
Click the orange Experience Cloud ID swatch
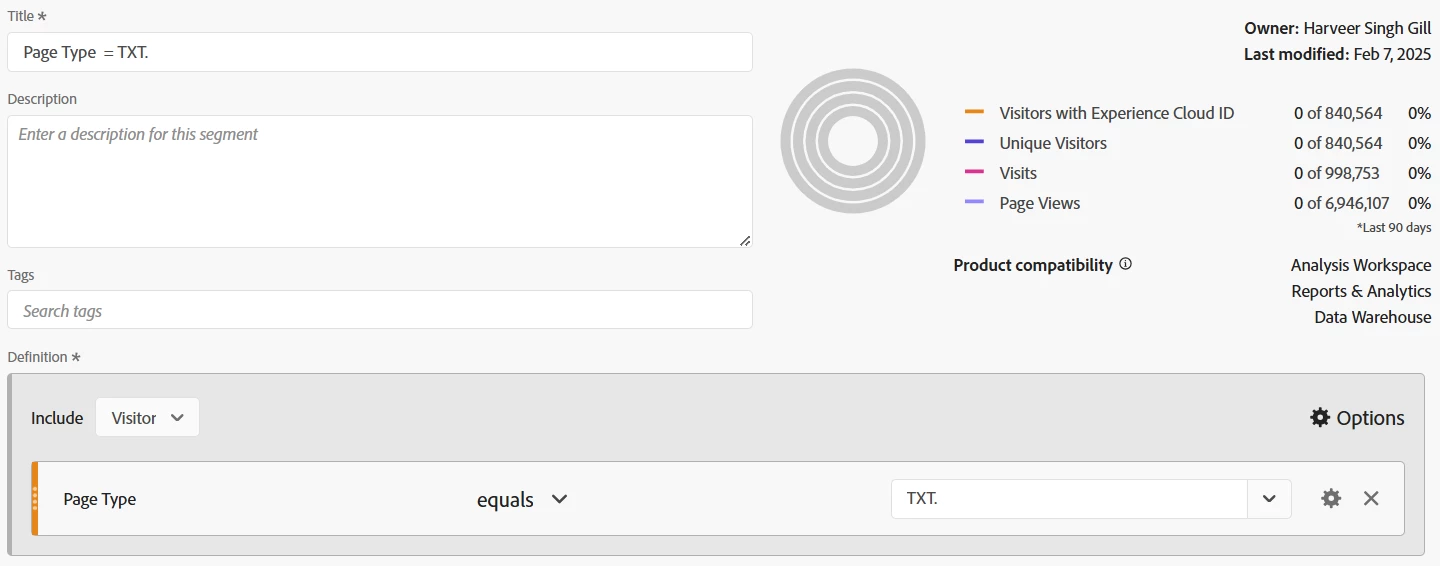tap(974, 112)
